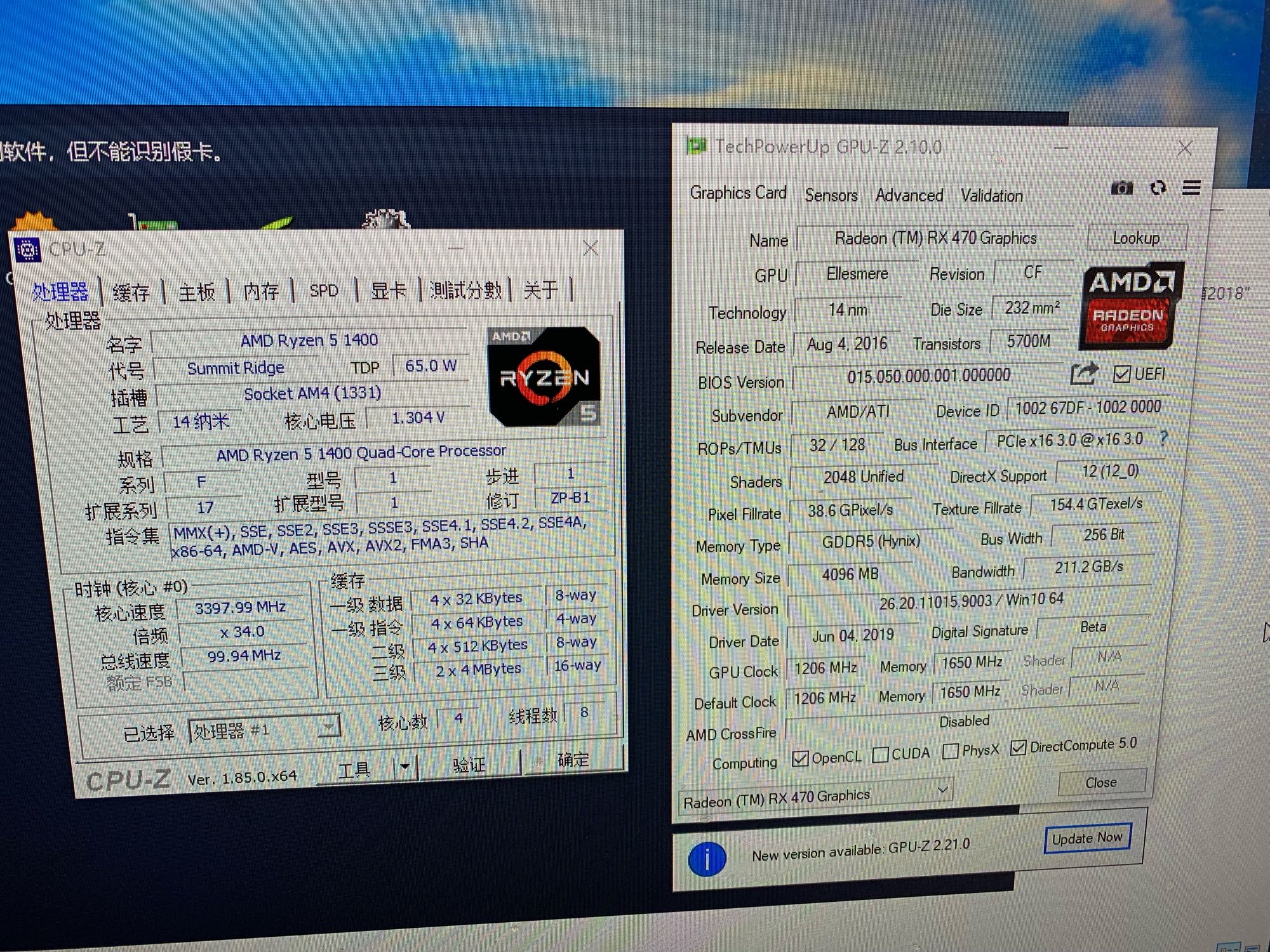Open the GPU-Z hamburger menu
This screenshot has height=952, width=1270.
click(x=1191, y=188)
